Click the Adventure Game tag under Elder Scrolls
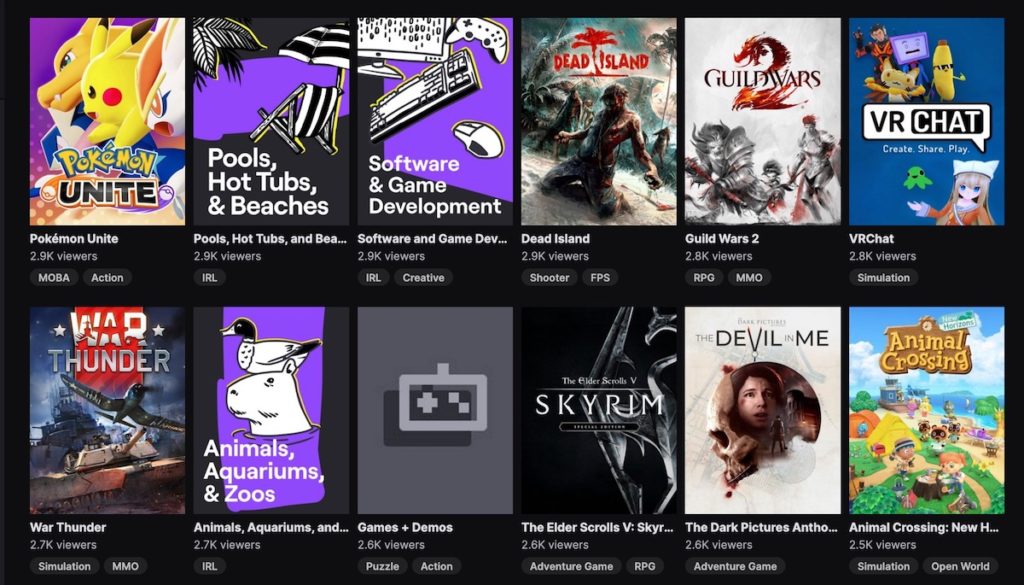 [x=571, y=566]
